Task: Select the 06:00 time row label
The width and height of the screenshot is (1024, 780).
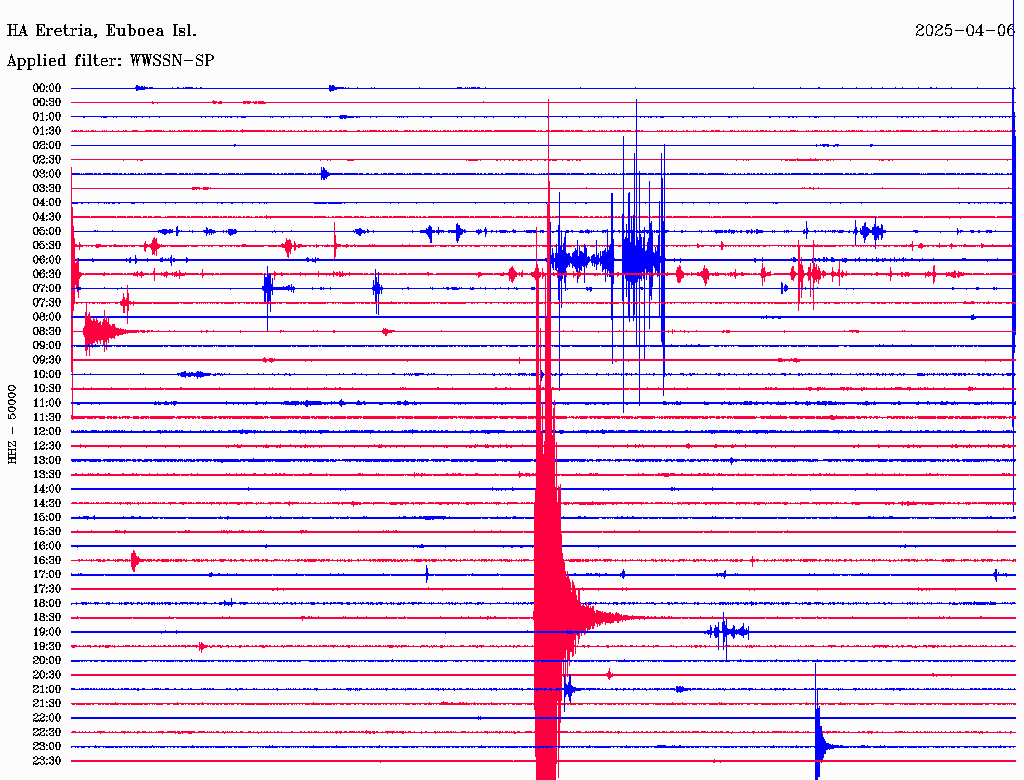Action: pos(47,260)
